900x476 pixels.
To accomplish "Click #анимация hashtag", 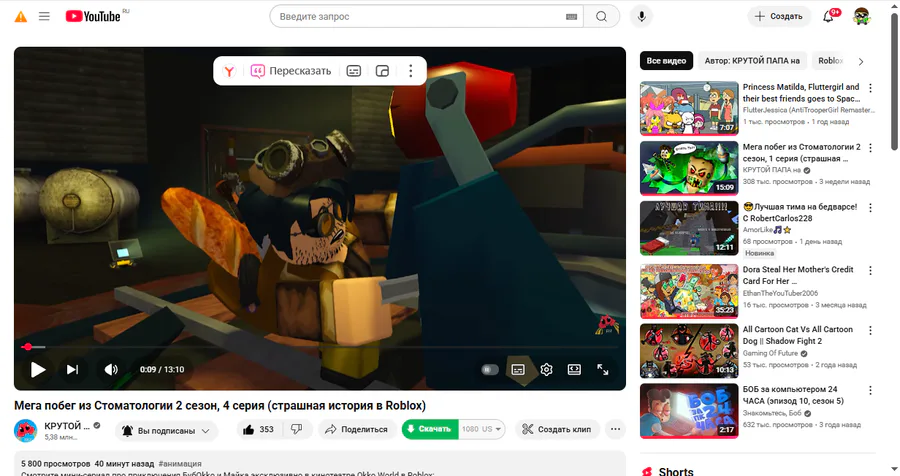I will coord(180,463).
